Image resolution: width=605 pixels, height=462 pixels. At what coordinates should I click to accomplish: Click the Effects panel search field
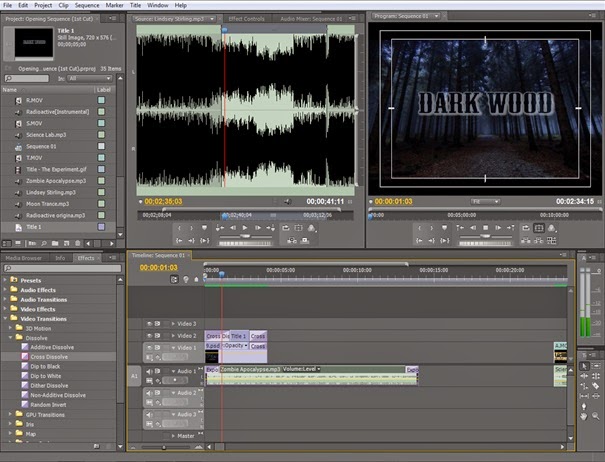pos(62,268)
